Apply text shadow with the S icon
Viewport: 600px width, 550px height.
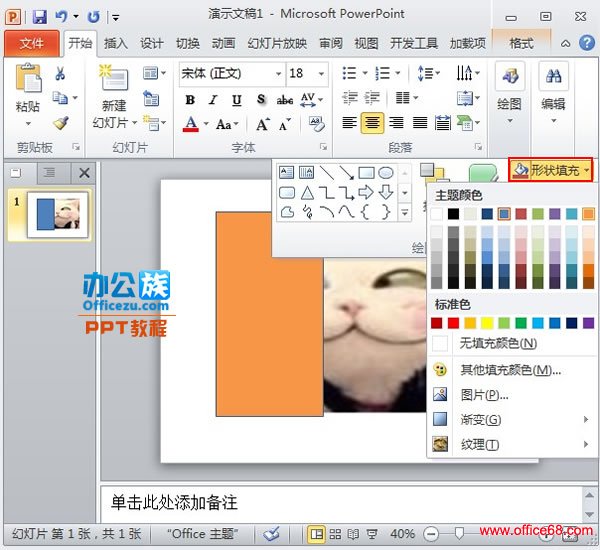tap(261, 100)
